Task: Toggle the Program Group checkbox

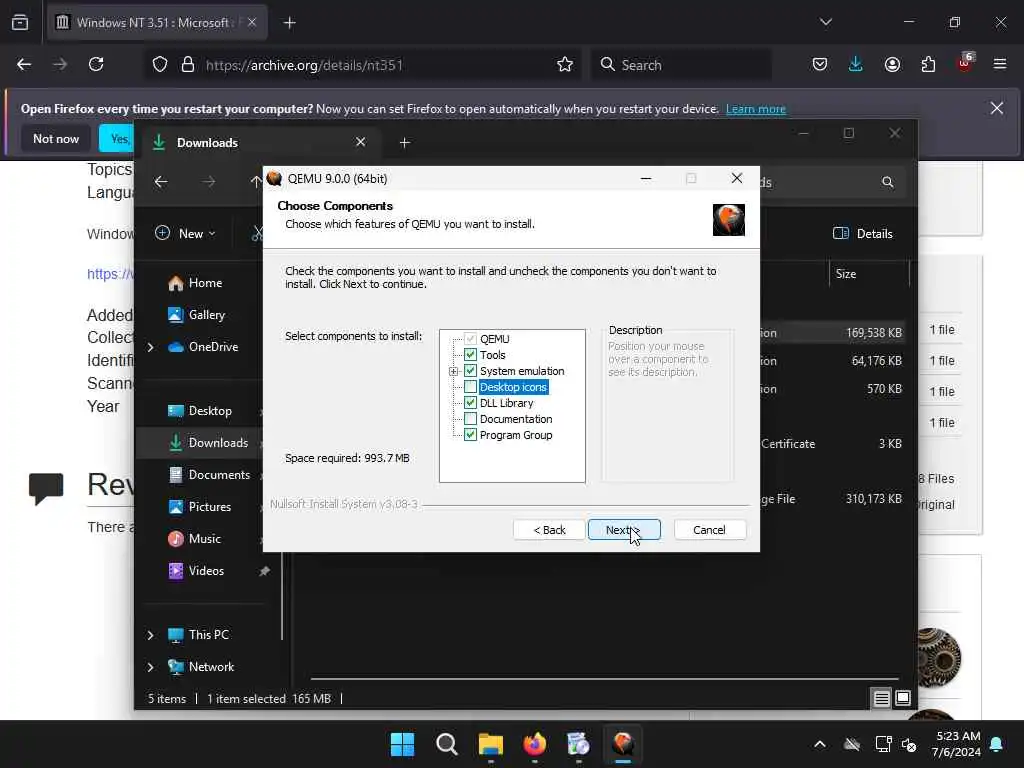Action: pos(470,435)
